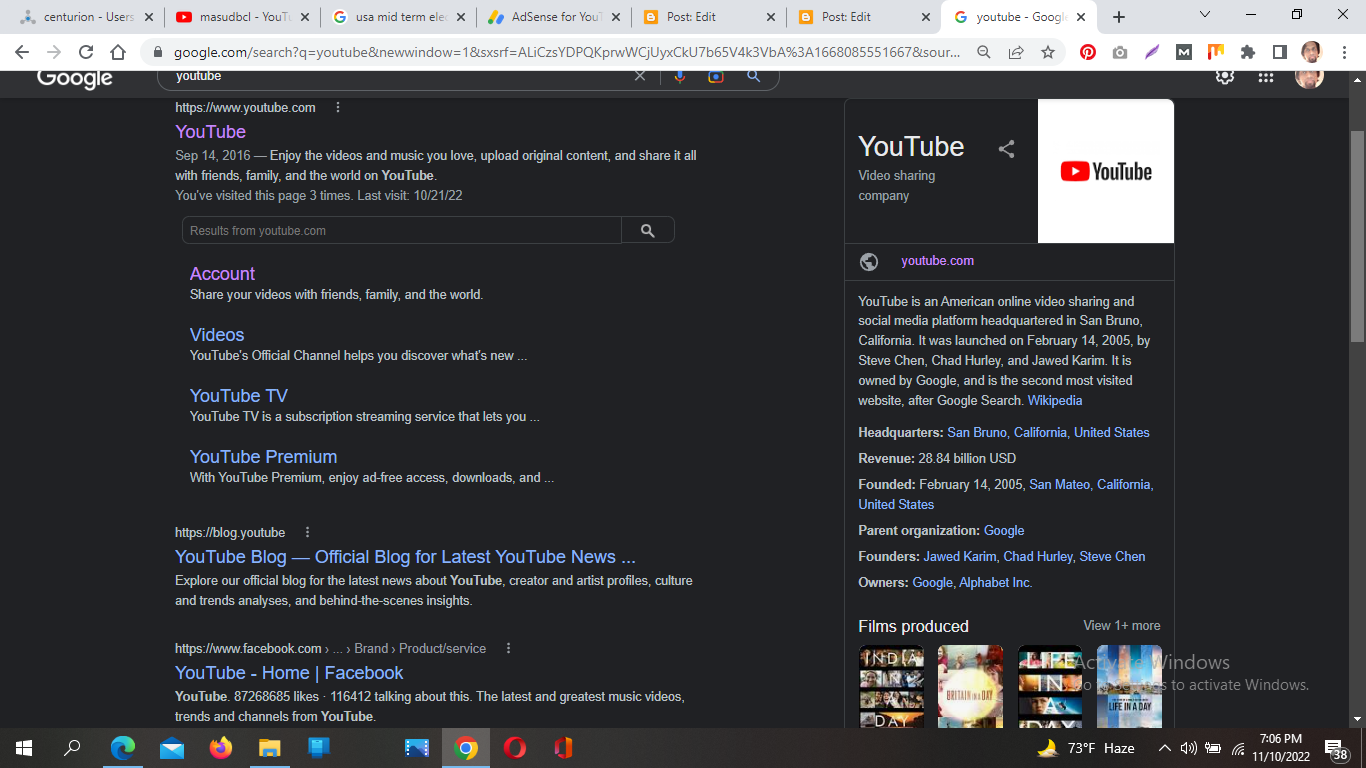1366x768 pixels.
Task: Bookmark this page with the star icon
Action: (x=1048, y=52)
